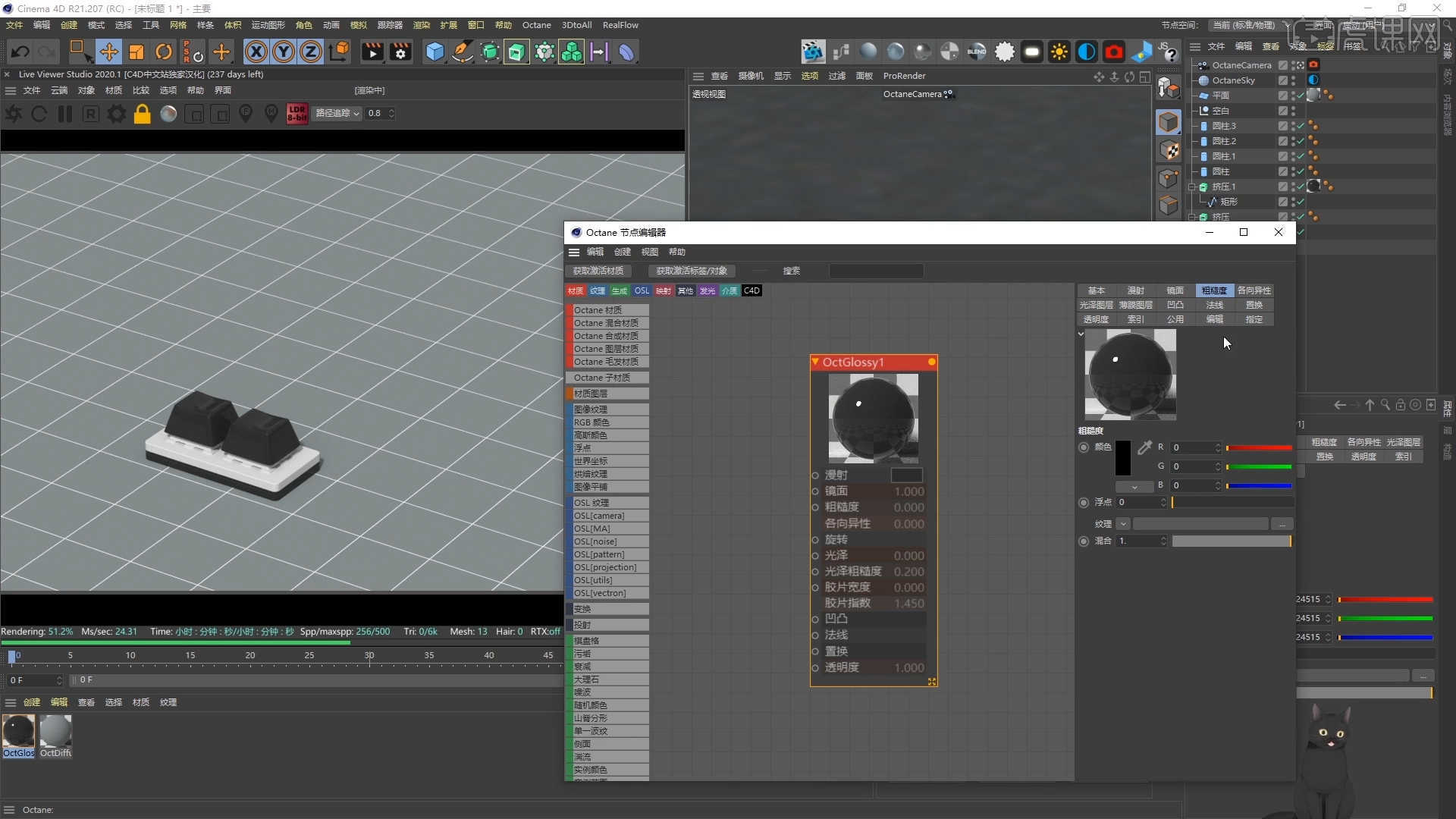Select the OctaneSky object in tree
Image resolution: width=1456 pixels, height=819 pixels.
tap(1233, 80)
